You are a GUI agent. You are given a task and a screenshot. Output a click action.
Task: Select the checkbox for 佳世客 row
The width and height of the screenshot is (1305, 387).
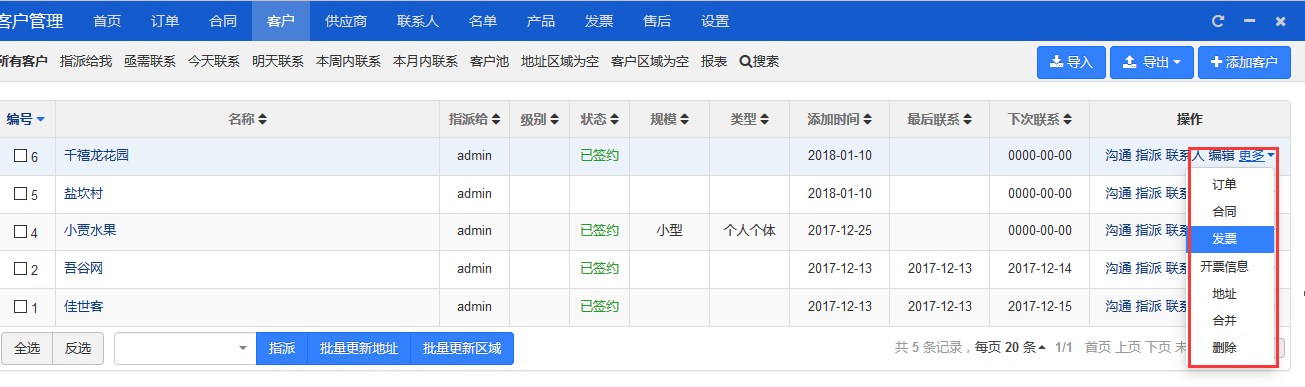20,306
